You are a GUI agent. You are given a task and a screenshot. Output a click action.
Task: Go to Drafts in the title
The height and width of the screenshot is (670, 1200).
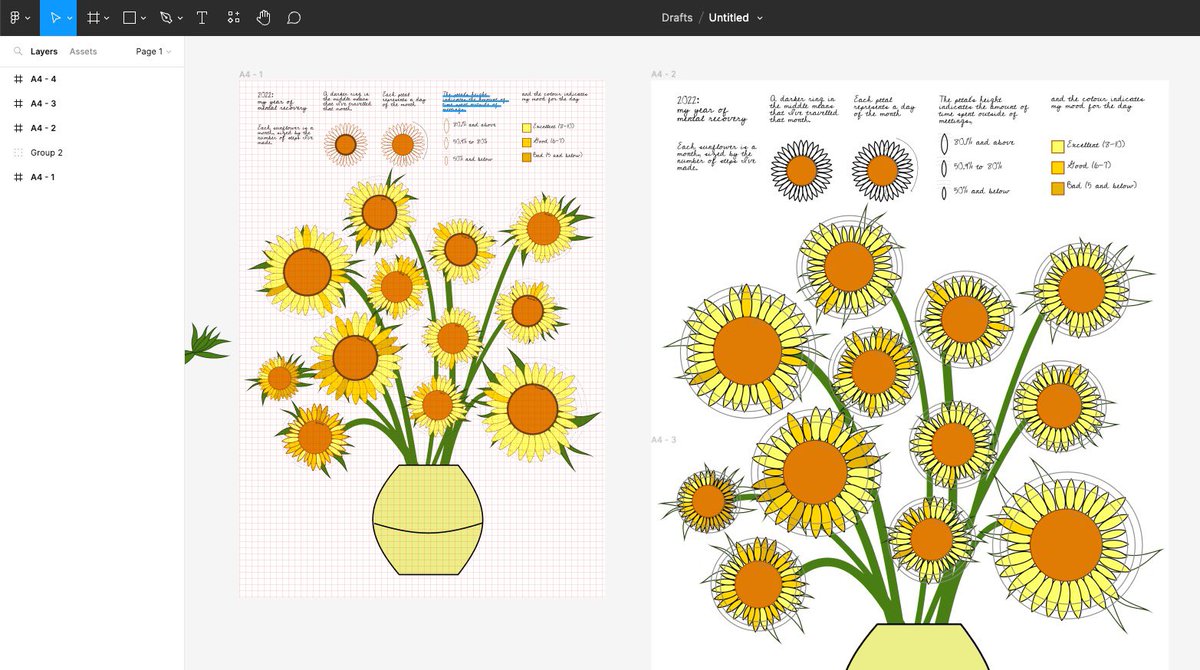[677, 18]
